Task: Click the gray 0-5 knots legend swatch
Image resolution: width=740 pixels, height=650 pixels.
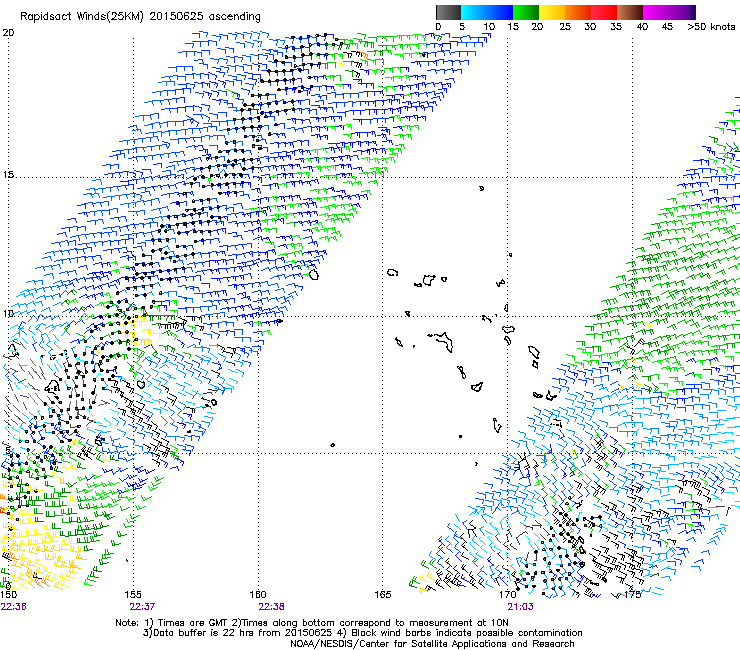Action: (x=448, y=12)
